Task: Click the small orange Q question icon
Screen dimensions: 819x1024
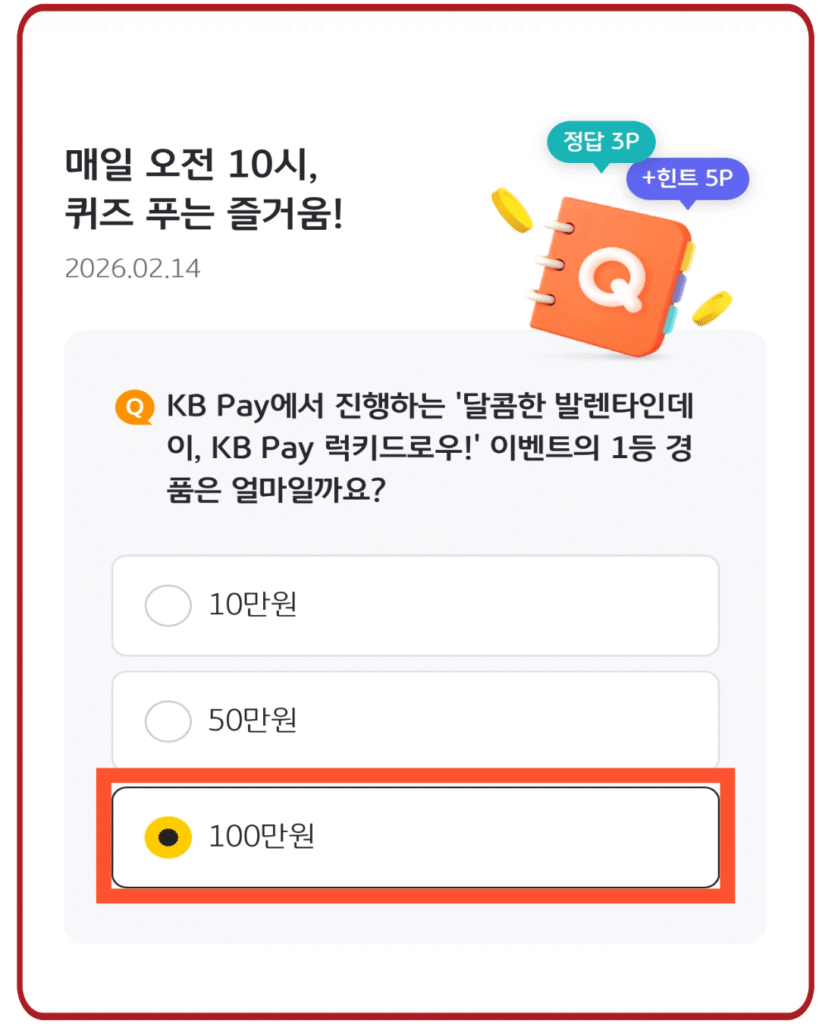Action: click(134, 407)
